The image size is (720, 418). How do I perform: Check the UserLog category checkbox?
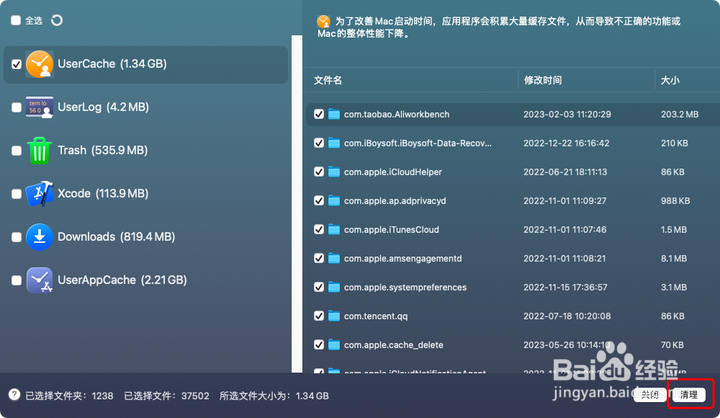tap(17, 107)
